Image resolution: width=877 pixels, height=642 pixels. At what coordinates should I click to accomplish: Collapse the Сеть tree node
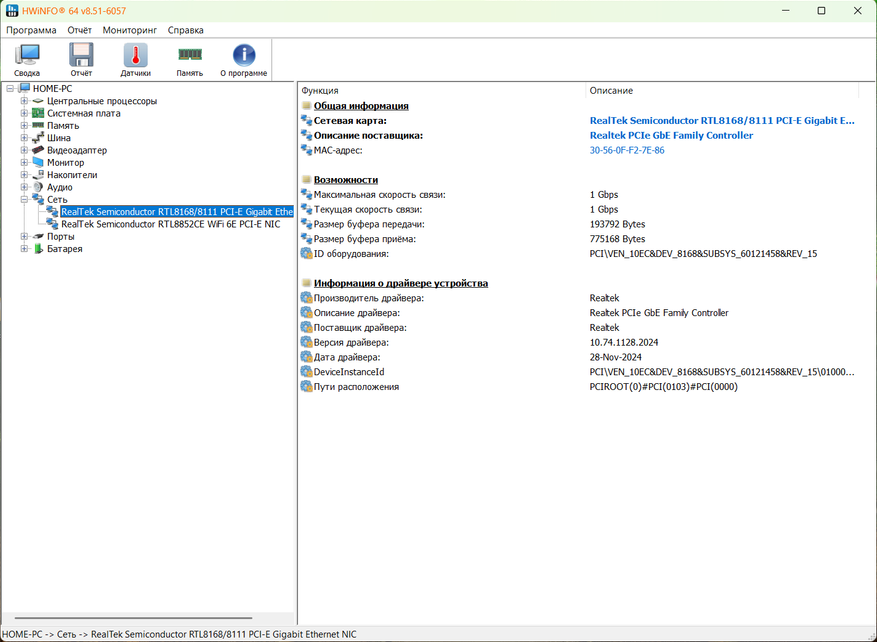[24, 200]
